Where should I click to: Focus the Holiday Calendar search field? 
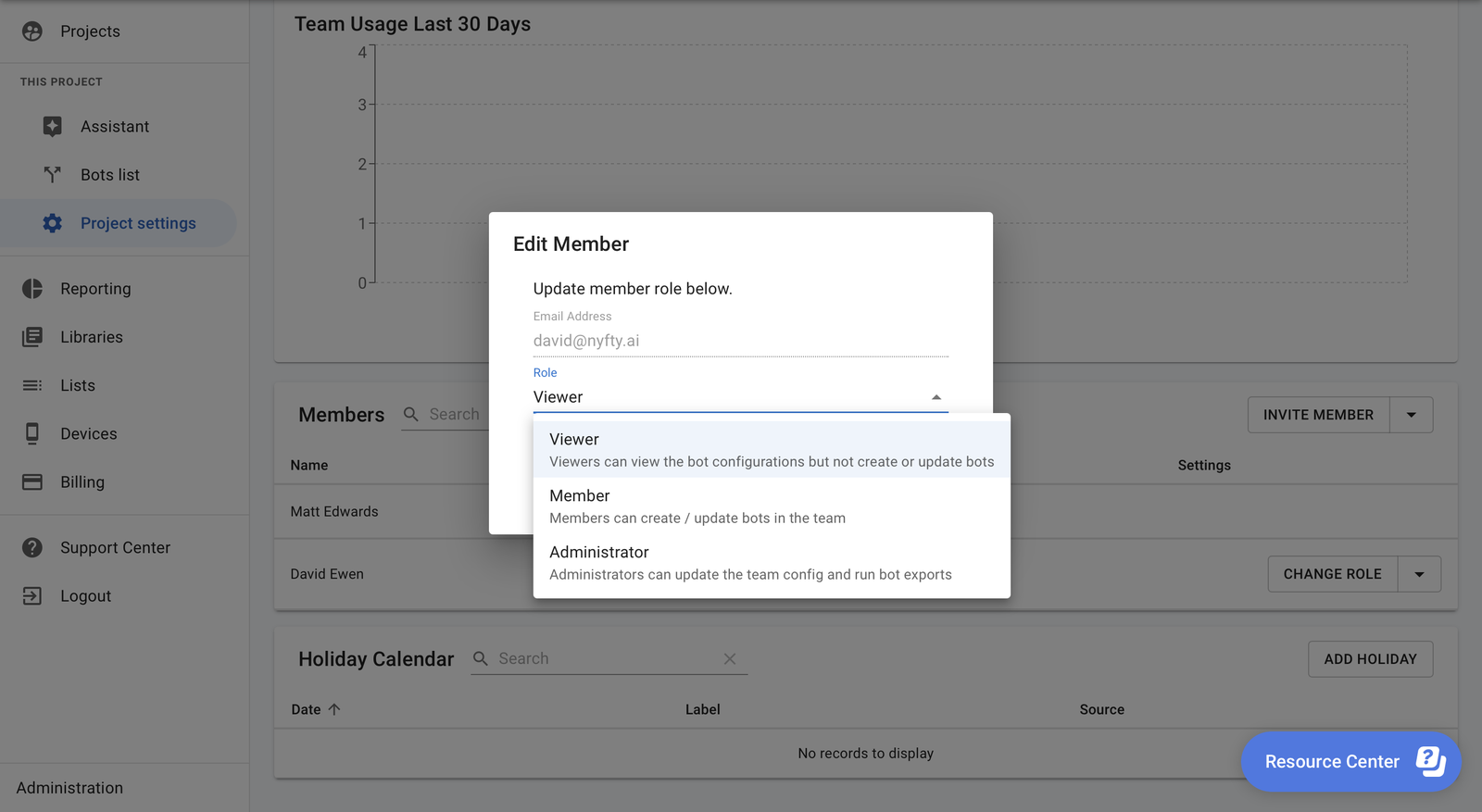[609, 658]
